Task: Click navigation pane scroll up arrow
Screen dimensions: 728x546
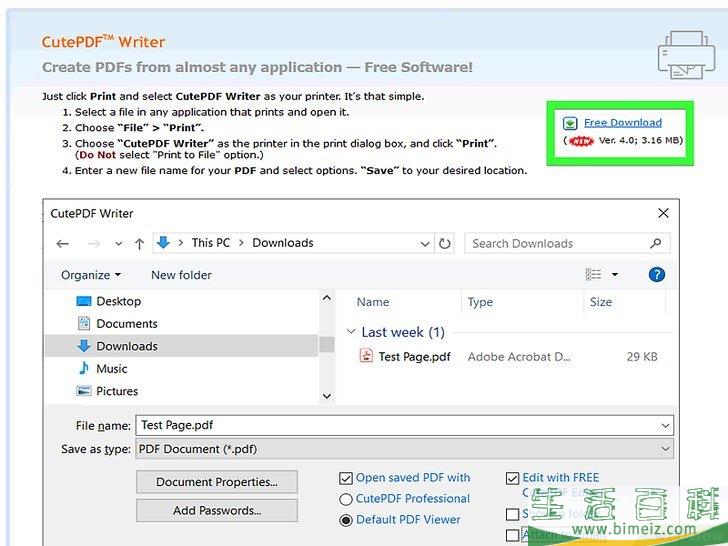Action: pyautogui.click(x=327, y=298)
